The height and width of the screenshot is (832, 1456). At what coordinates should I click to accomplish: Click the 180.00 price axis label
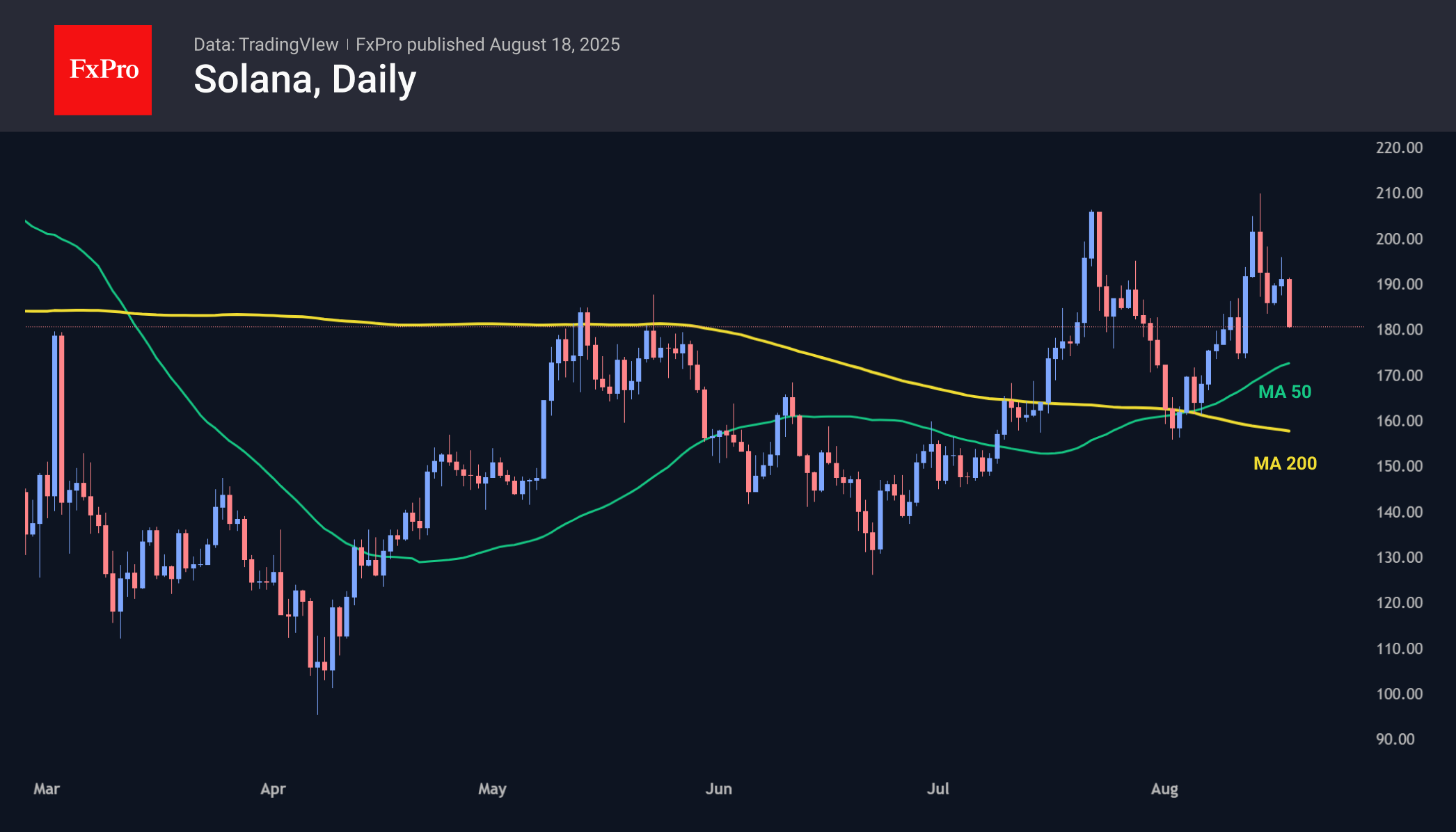[1399, 330]
